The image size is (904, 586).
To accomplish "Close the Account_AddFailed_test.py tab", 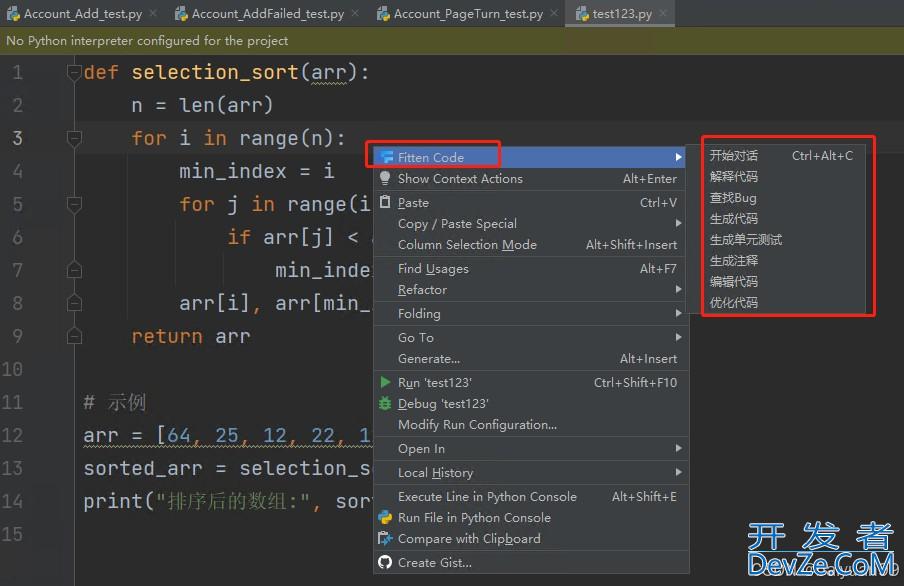I will [x=355, y=13].
